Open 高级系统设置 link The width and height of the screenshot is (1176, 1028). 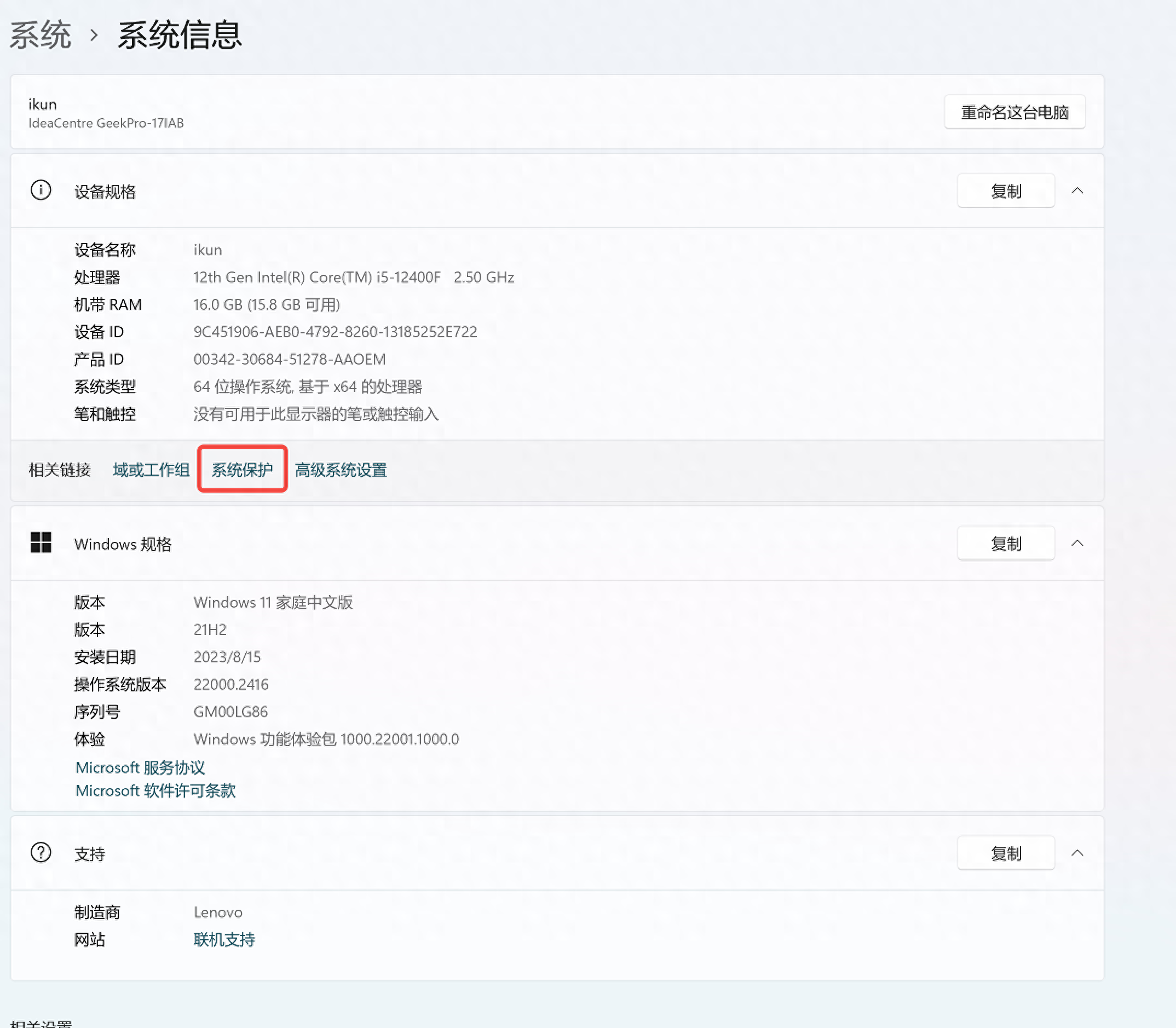341,470
